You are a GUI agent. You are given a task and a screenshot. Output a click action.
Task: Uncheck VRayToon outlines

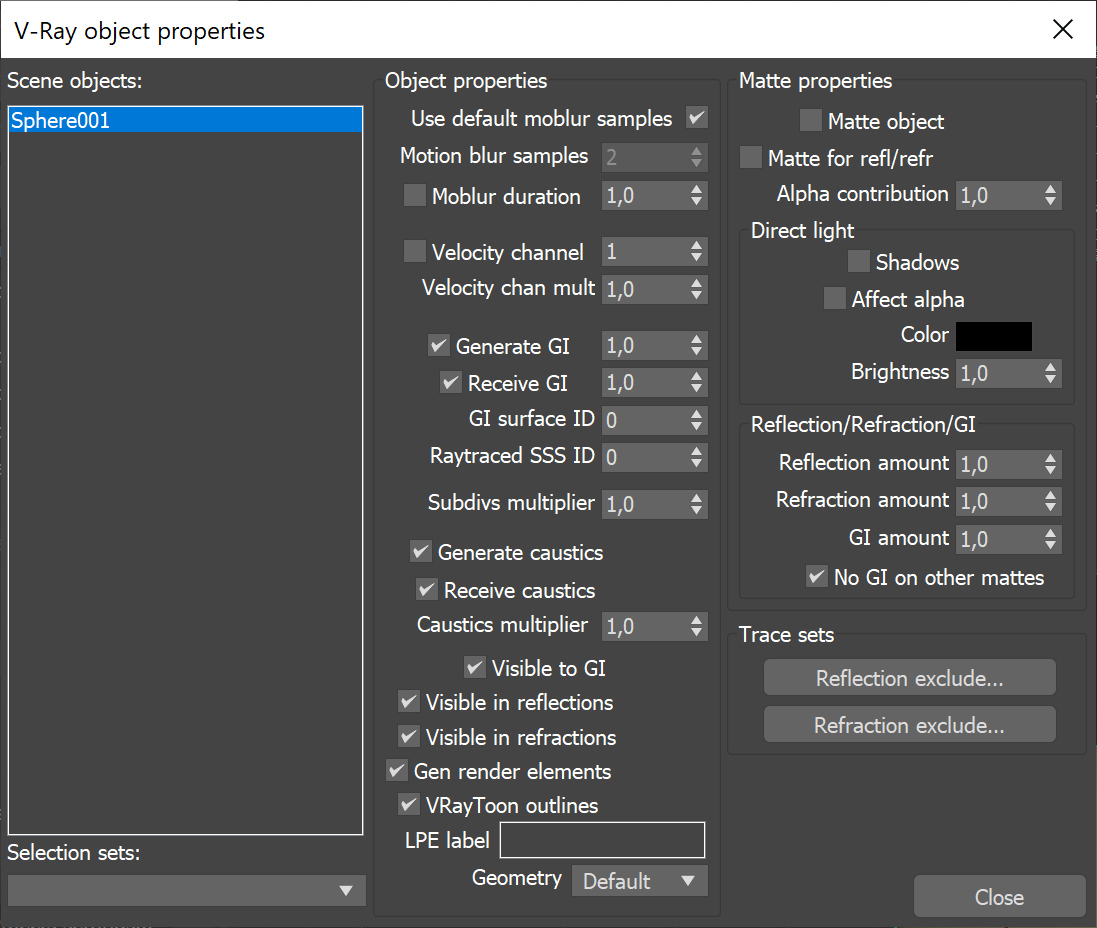coord(409,805)
